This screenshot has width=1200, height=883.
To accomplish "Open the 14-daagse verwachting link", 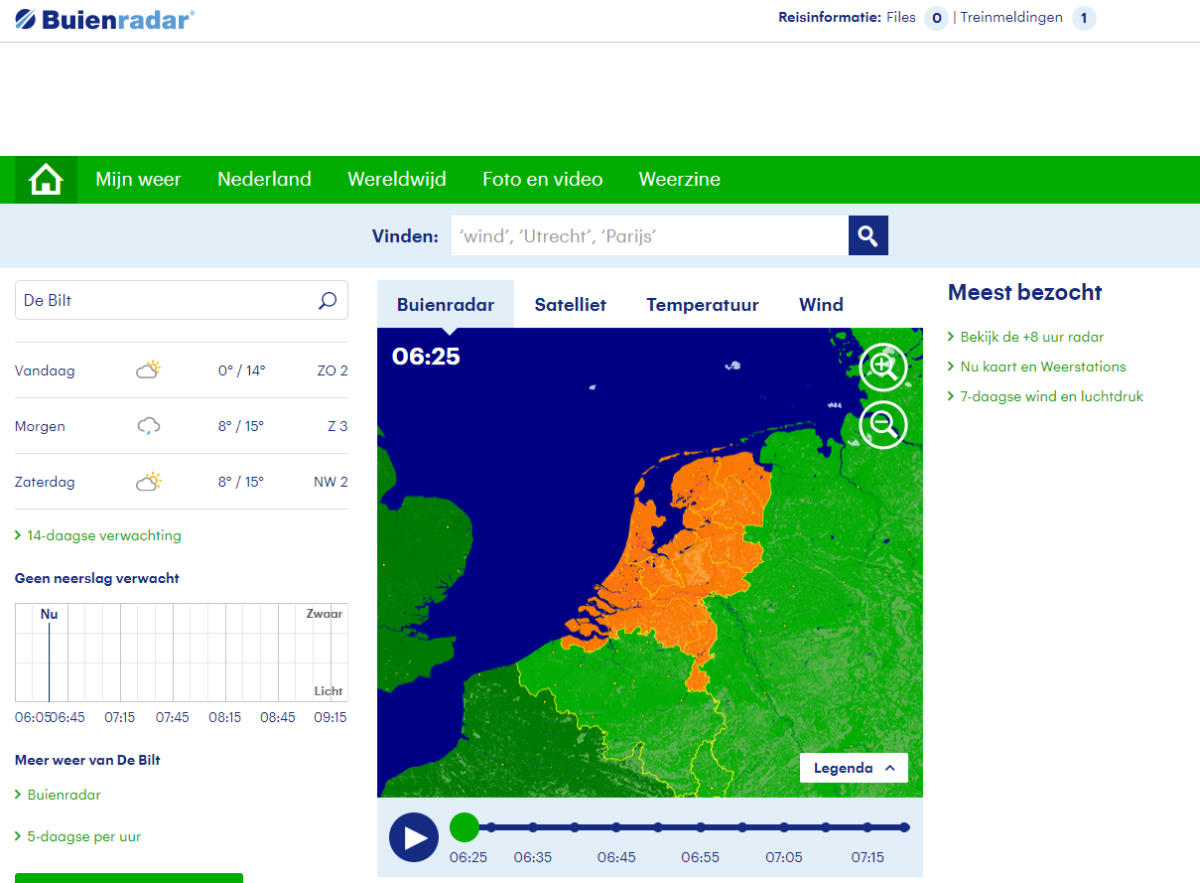I will click(x=104, y=536).
